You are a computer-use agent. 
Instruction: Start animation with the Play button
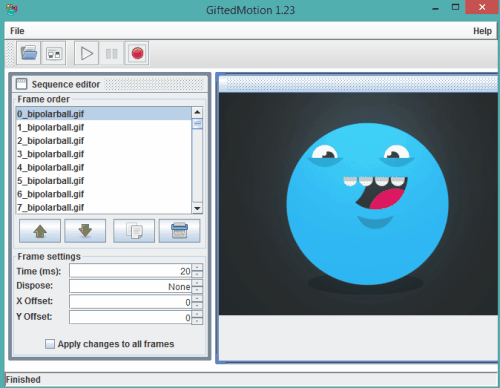[x=87, y=53]
